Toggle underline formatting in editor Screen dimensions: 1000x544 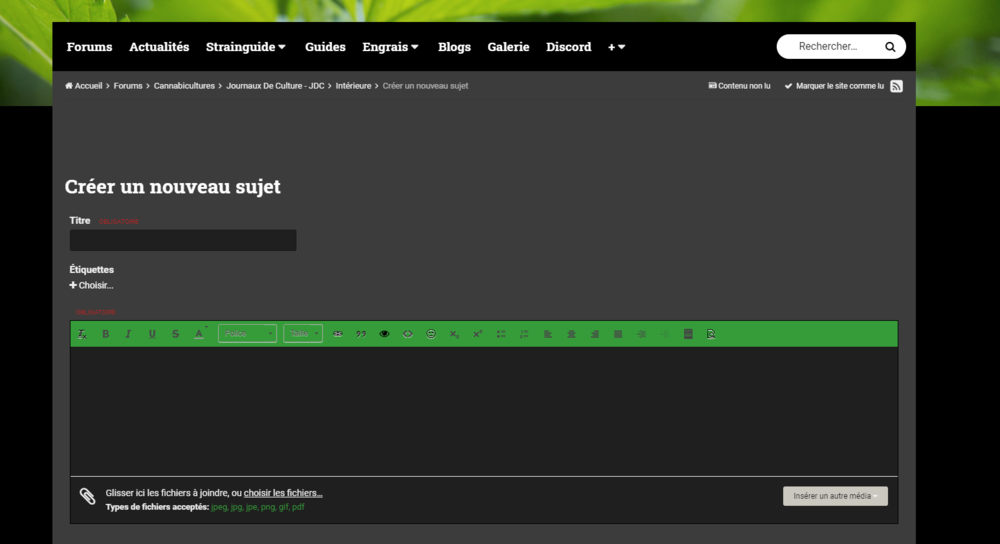tap(152, 334)
